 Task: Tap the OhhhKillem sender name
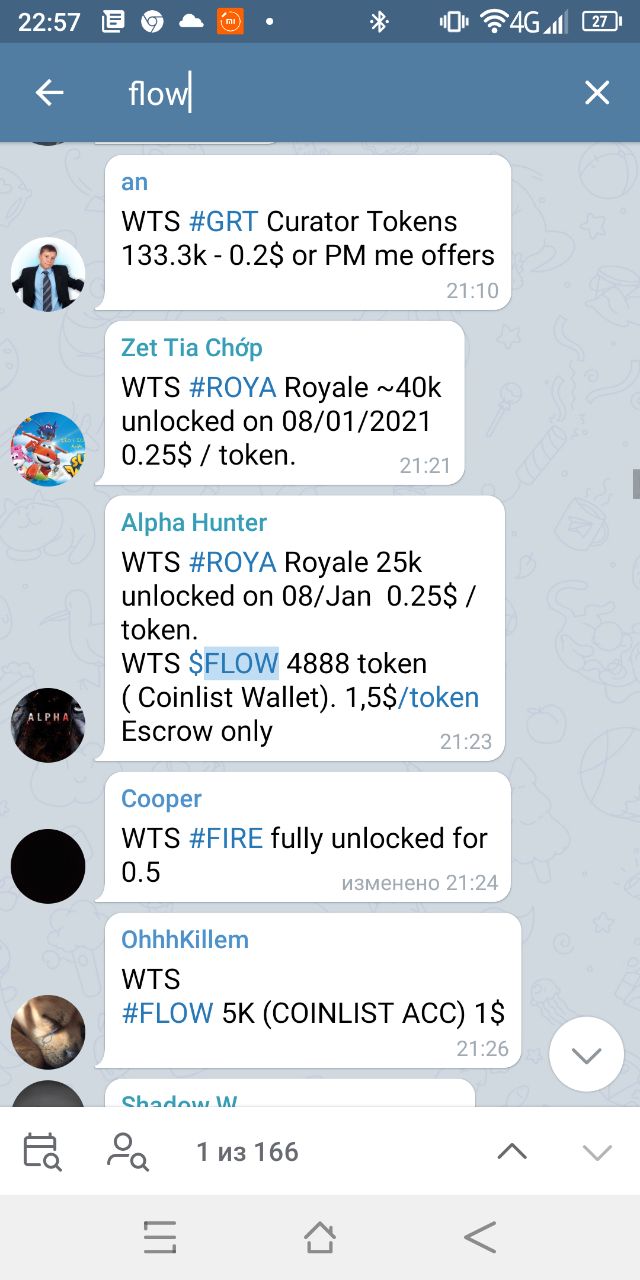coord(185,939)
